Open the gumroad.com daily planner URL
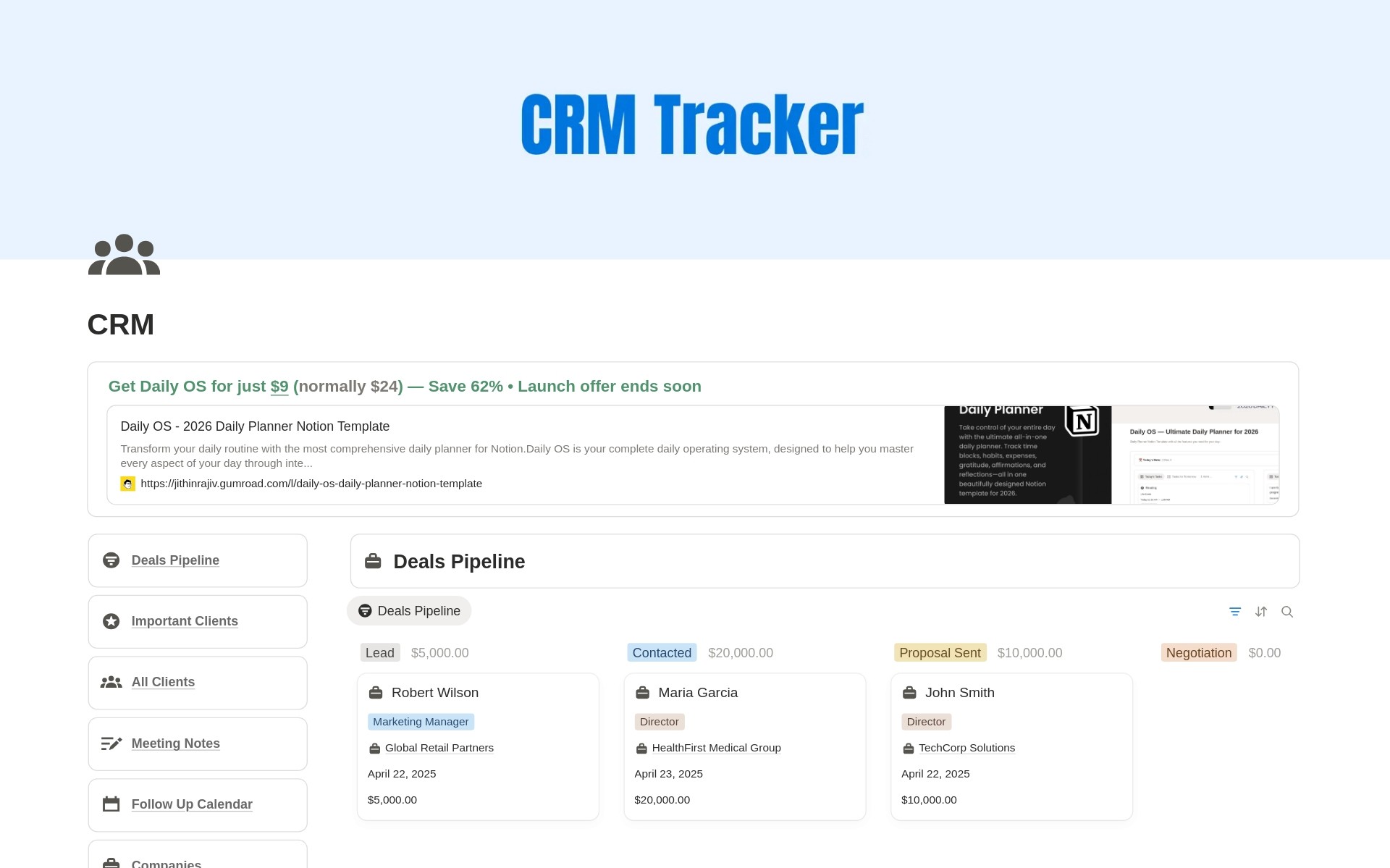The width and height of the screenshot is (1390, 868). pos(311,483)
